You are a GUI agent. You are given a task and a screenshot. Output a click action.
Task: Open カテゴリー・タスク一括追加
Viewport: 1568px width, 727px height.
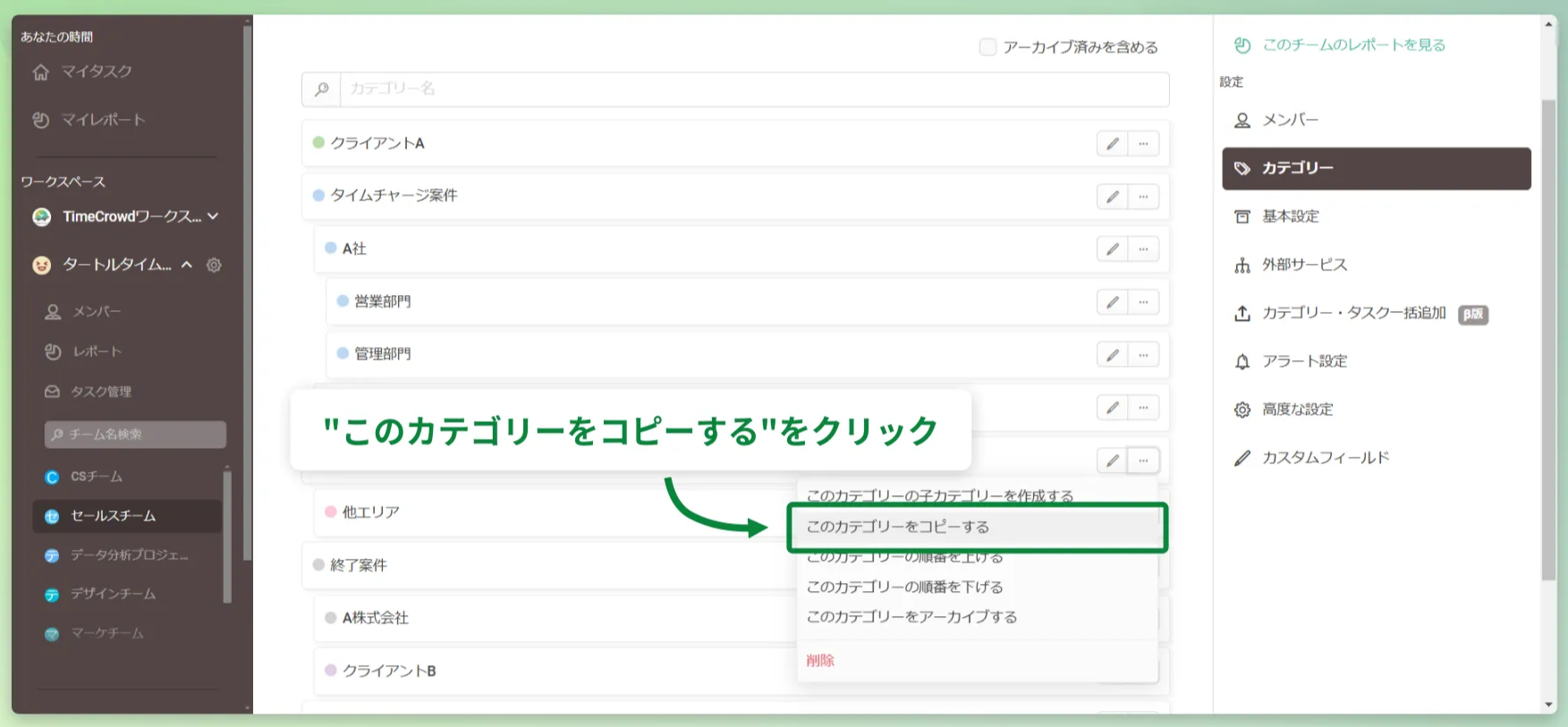point(1376,313)
